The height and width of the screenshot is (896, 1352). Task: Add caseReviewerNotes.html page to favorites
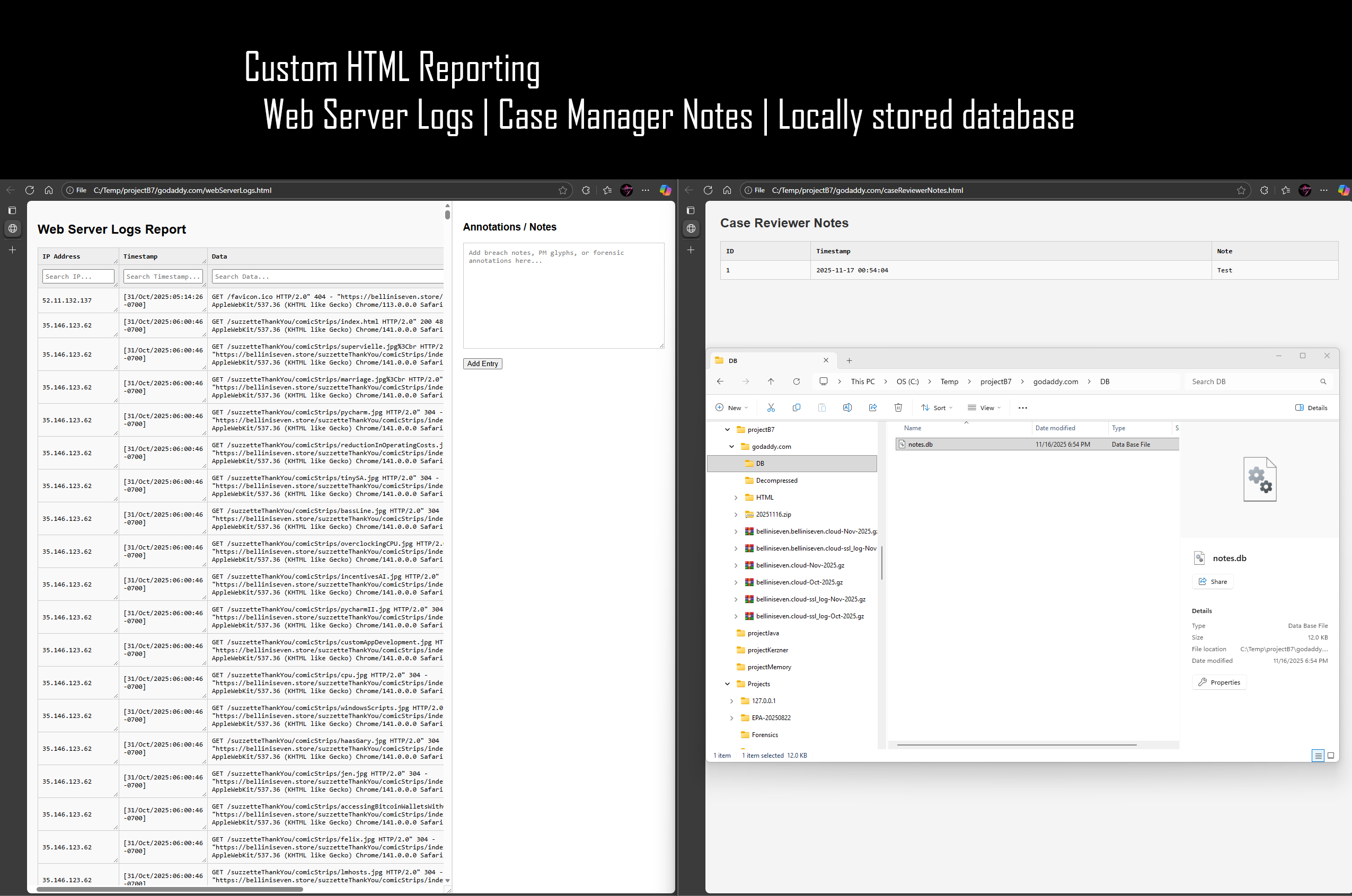(x=1241, y=190)
